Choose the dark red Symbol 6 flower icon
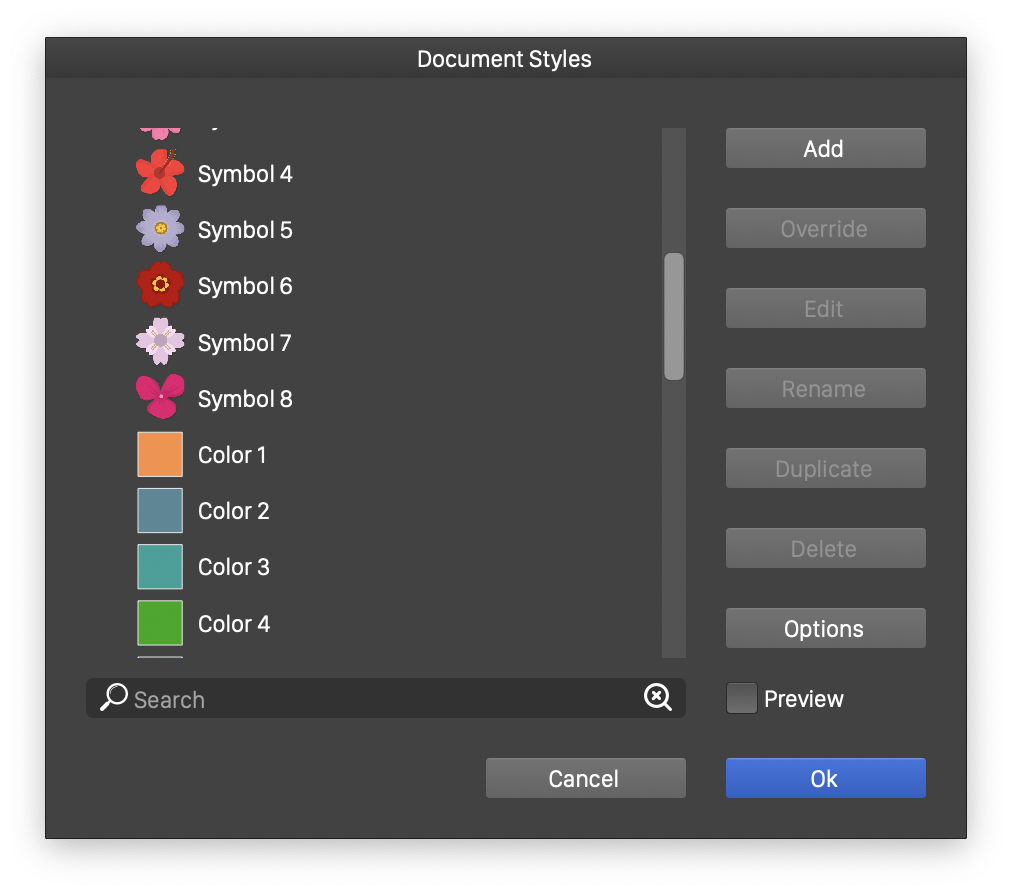The height and width of the screenshot is (892, 1012). 160,285
